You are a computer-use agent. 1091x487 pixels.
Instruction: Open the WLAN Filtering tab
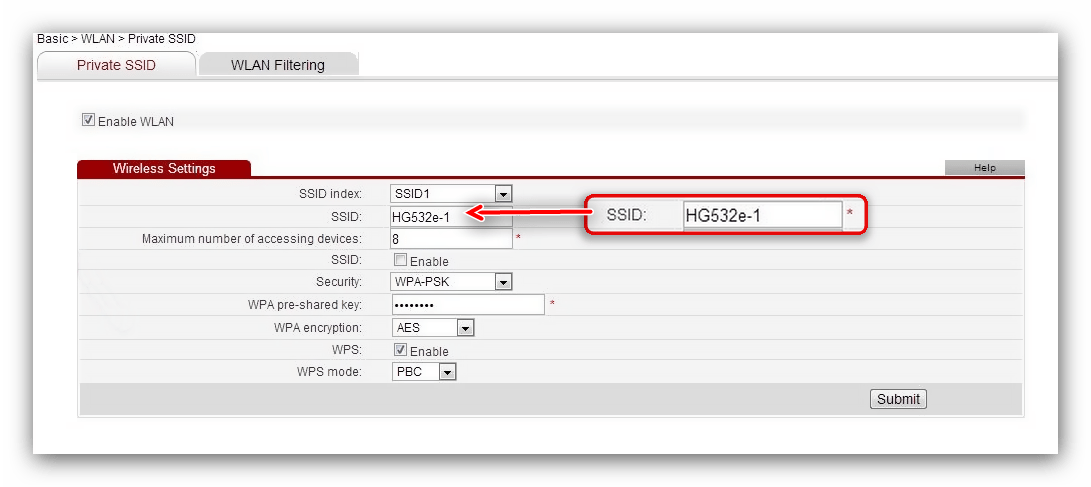278,65
